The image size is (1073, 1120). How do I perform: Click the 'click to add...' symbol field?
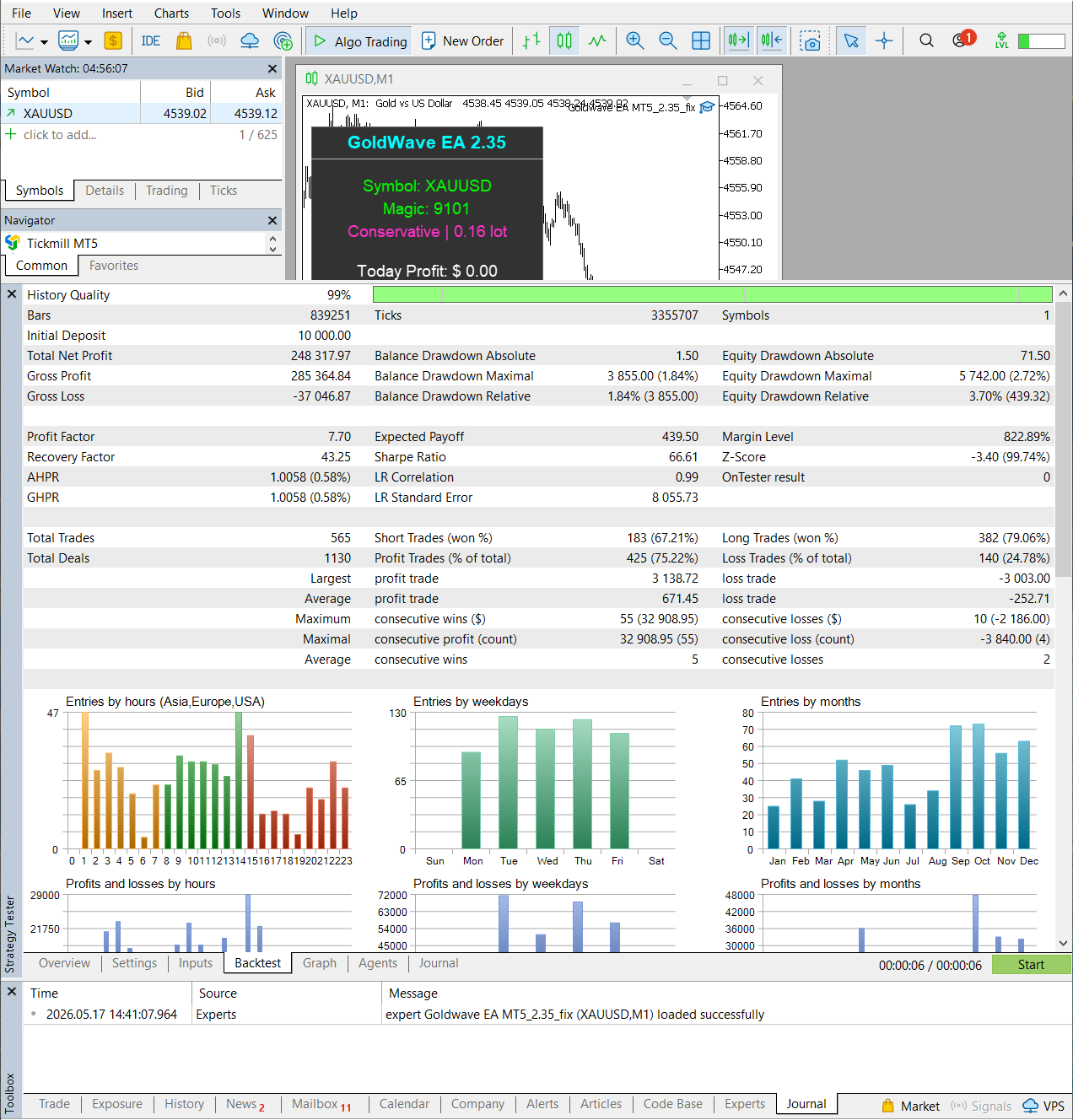coord(59,134)
